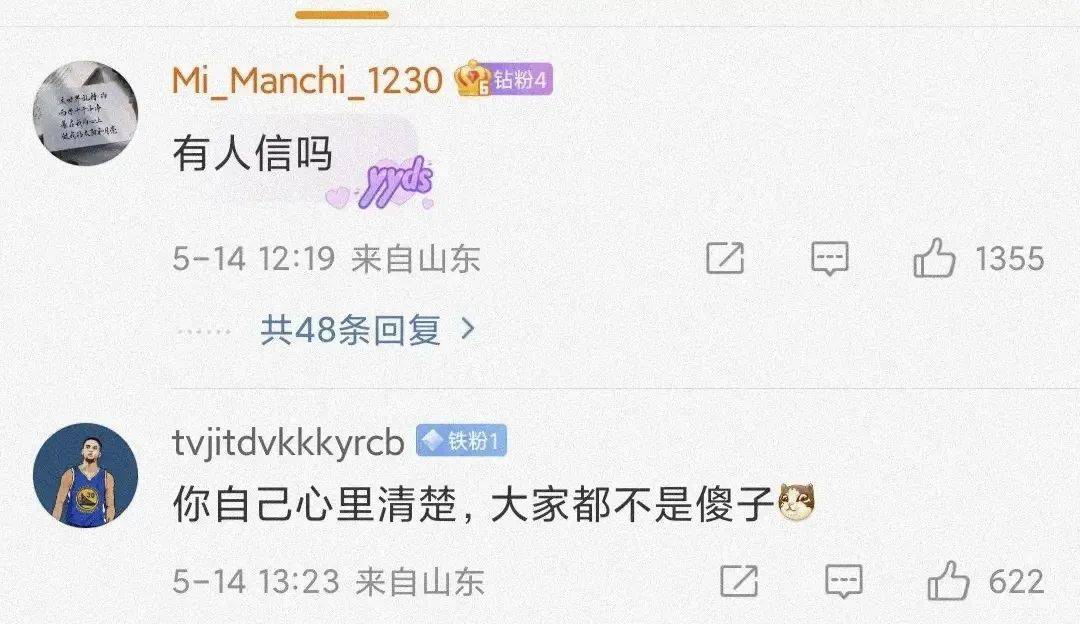Tap the purple yyds sticker
Screen dimensions: 1080x624
382,183
